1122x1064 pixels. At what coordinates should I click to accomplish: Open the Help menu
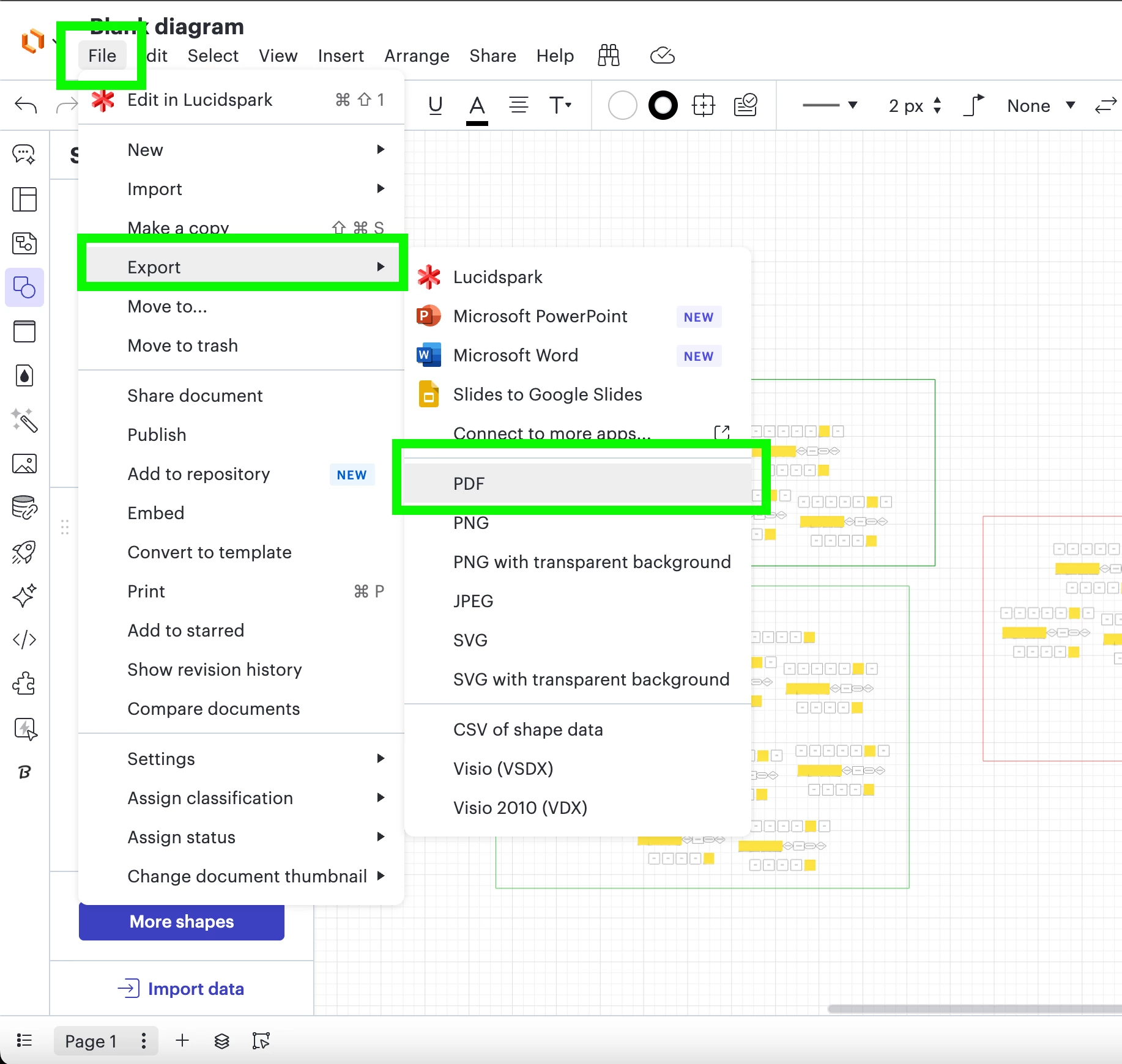(x=555, y=56)
